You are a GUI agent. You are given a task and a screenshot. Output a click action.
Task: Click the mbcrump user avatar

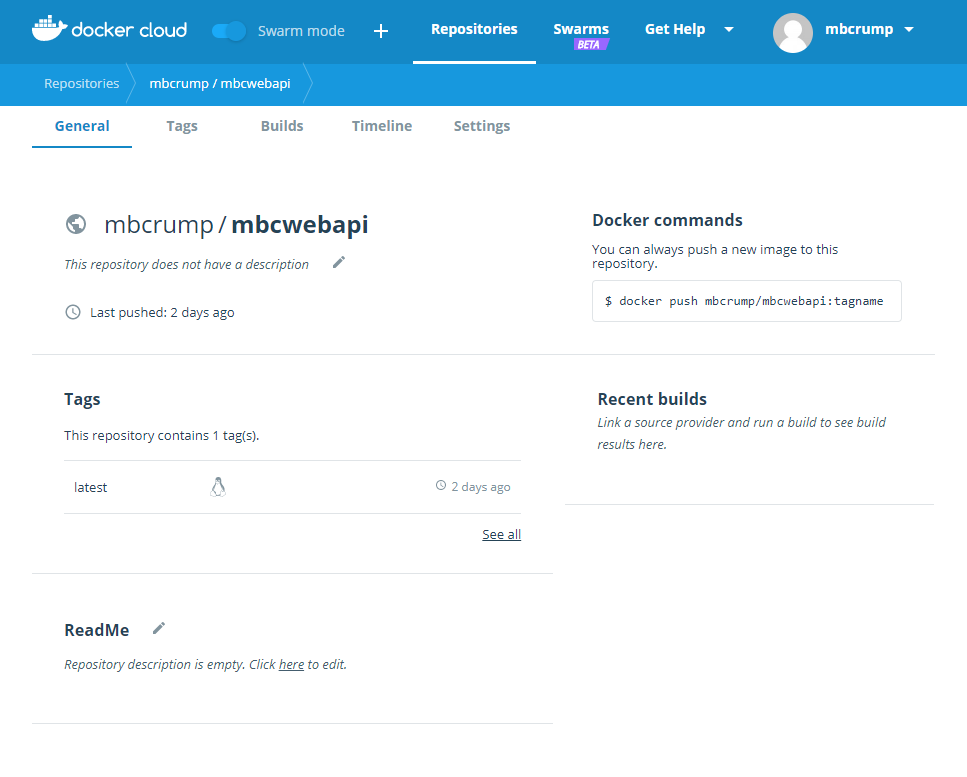click(x=792, y=33)
